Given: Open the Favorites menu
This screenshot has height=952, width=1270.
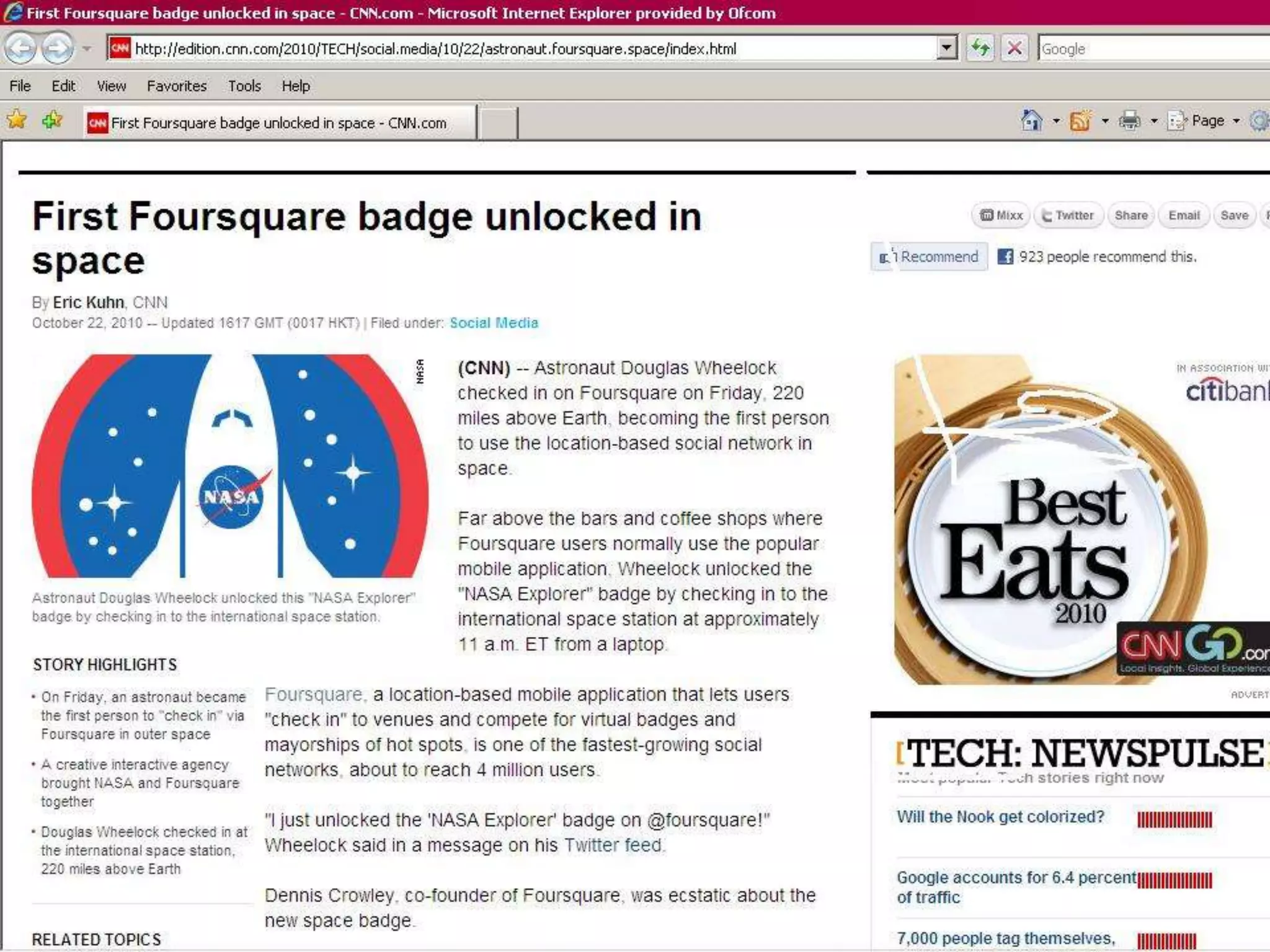Looking at the screenshot, I should 176,86.
